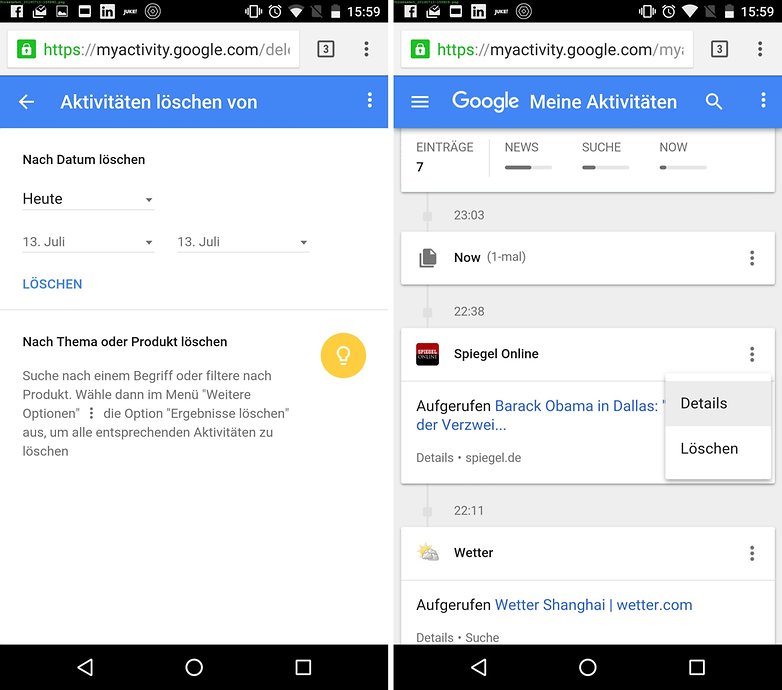
Task: Open the end date 13. Juli dropdown
Action: click(x=243, y=242)
